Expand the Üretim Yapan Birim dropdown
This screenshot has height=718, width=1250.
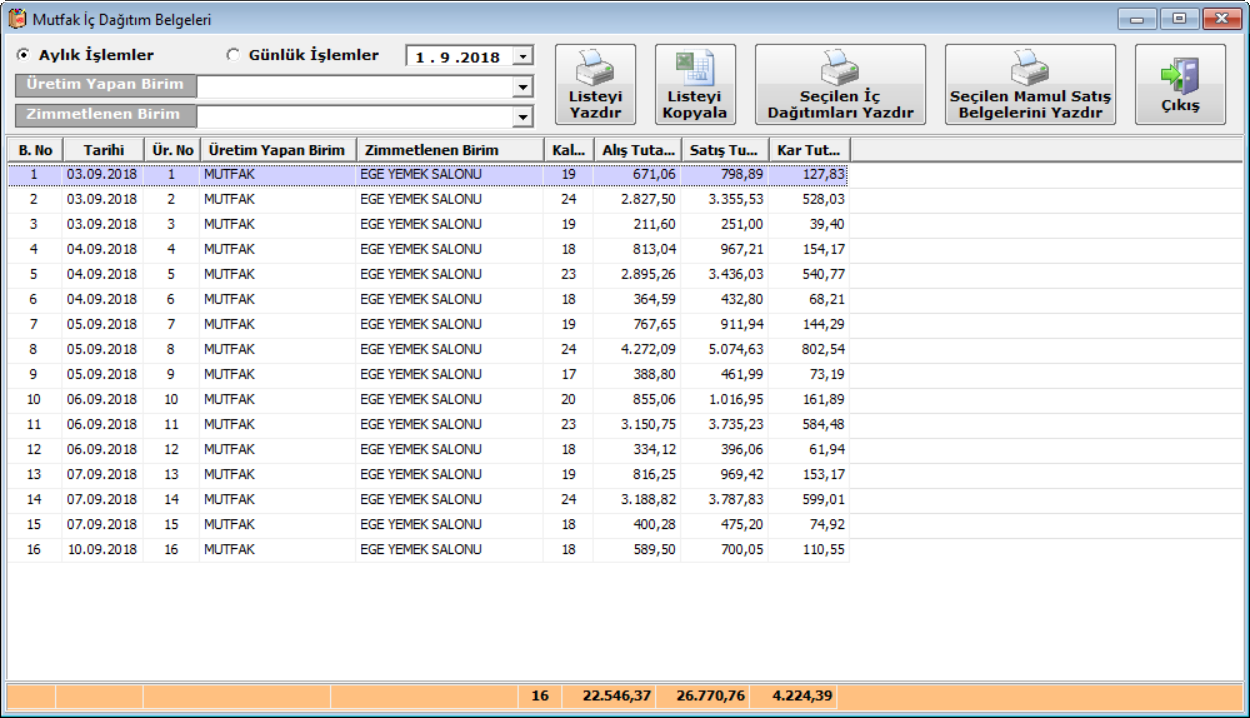click(522, 87)
